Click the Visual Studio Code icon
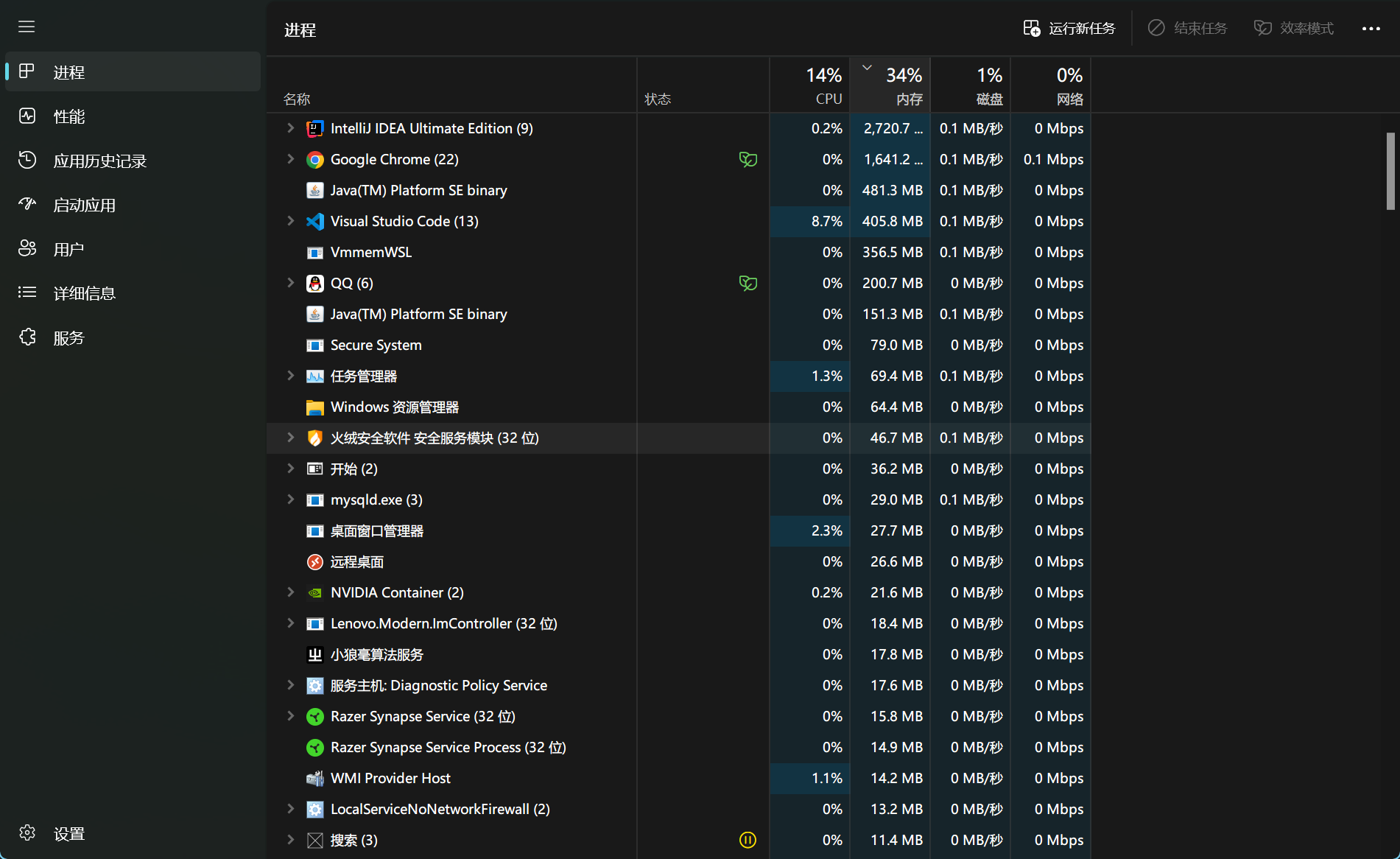Viewport: 1400px width, 859px height. point(314,222)
